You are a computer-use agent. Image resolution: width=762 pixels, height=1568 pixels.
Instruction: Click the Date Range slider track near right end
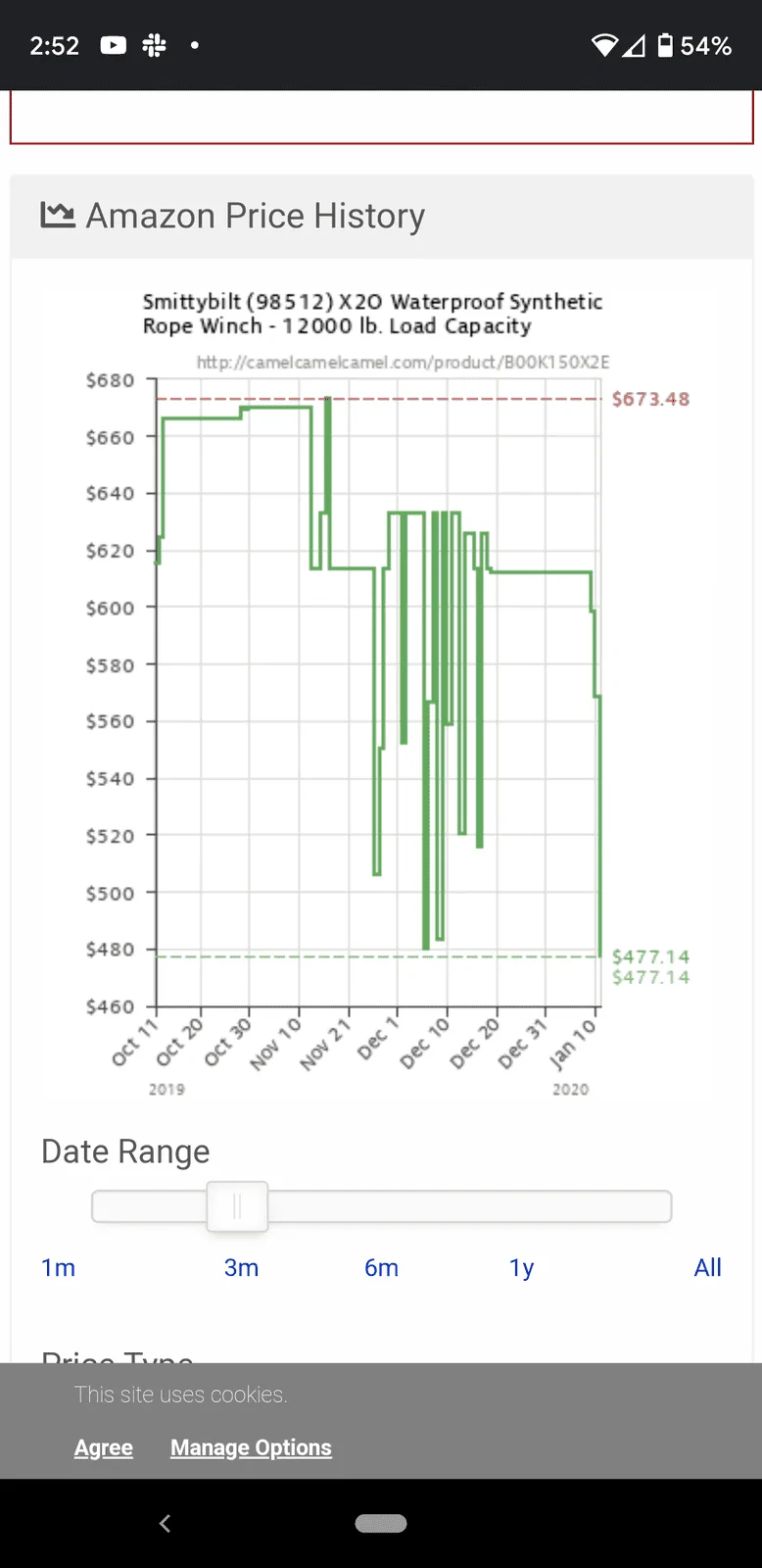(637, 1206)
